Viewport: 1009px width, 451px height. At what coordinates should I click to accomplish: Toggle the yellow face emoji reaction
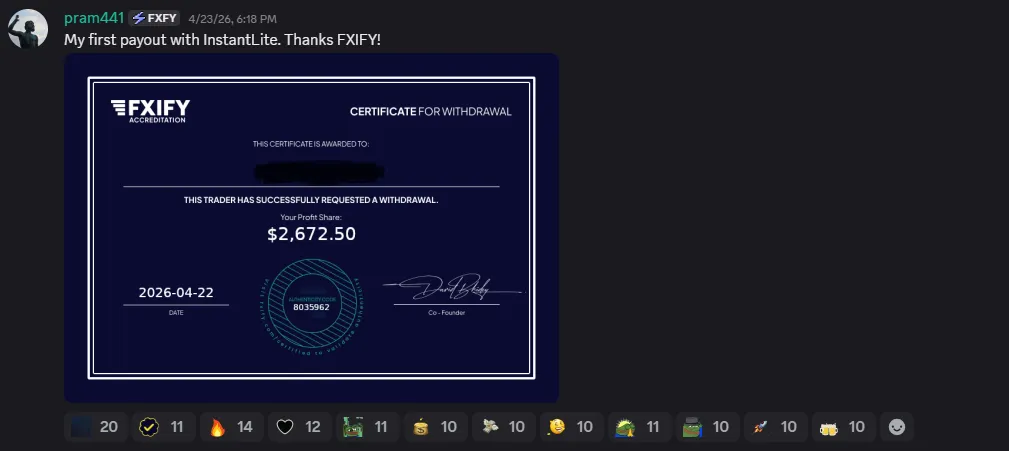[x=571, y=427]
